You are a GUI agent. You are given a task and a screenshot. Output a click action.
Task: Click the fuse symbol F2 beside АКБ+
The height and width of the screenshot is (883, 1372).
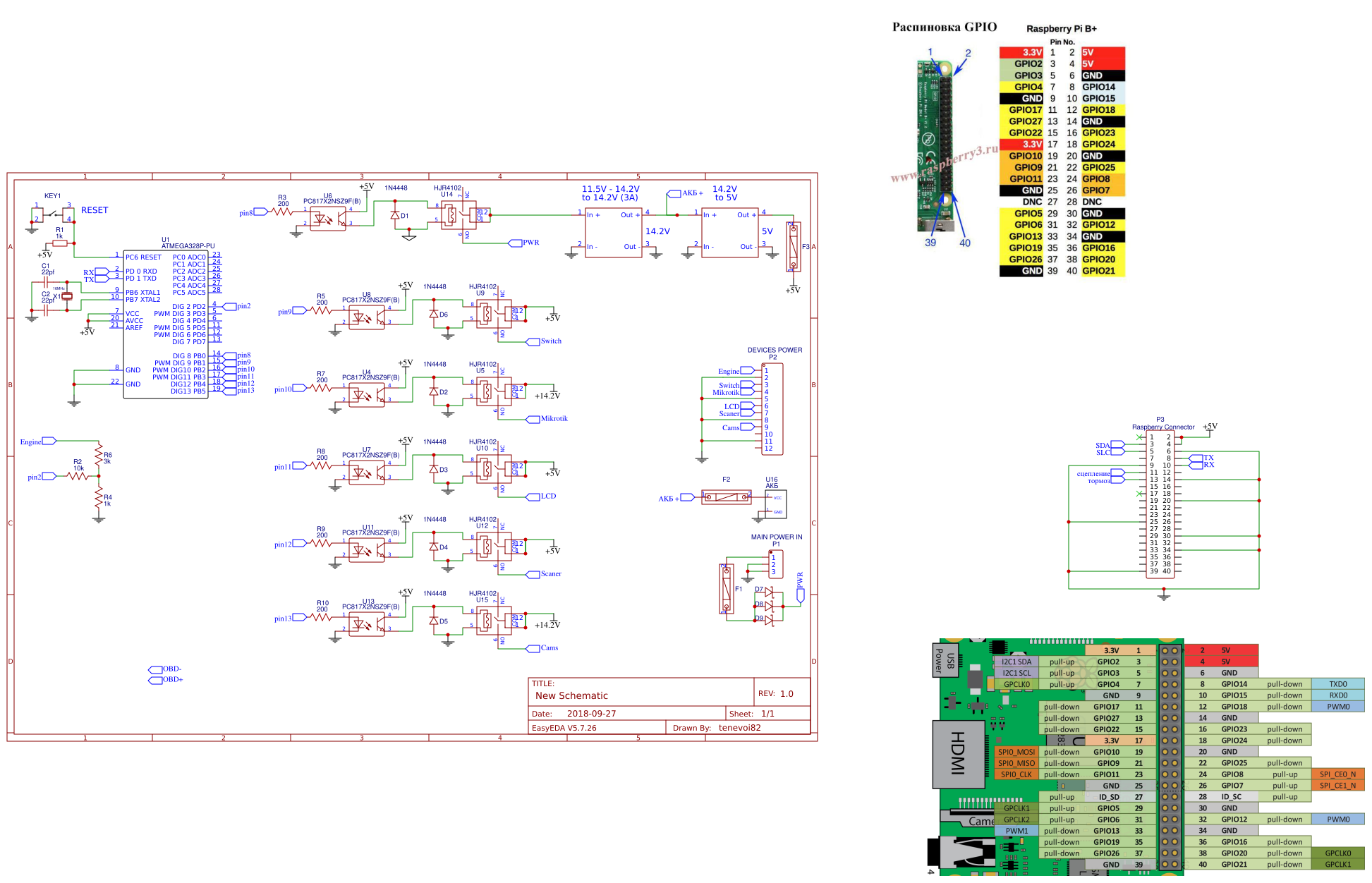pyautogui.click(x=725, y=496)
